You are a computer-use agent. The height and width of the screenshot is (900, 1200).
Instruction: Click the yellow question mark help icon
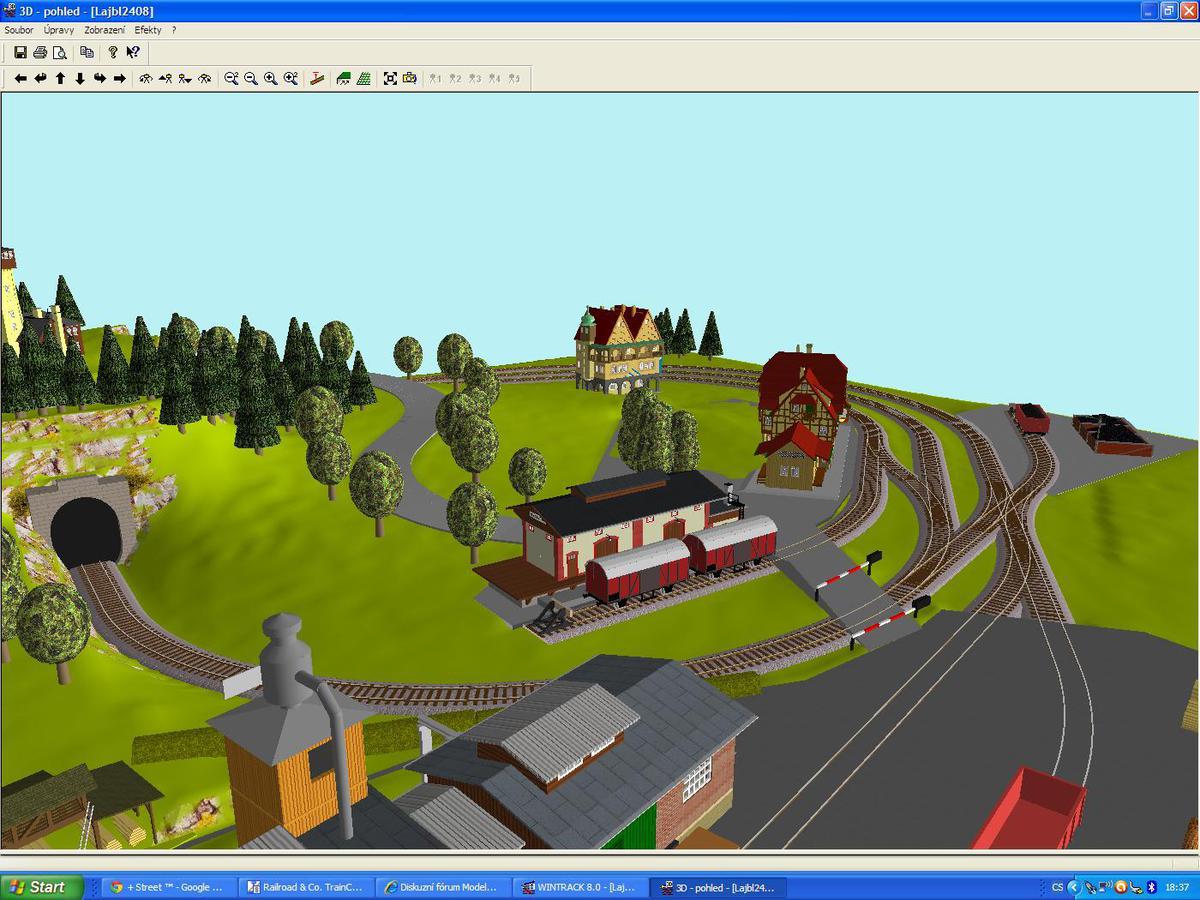[x=113, y=52]
